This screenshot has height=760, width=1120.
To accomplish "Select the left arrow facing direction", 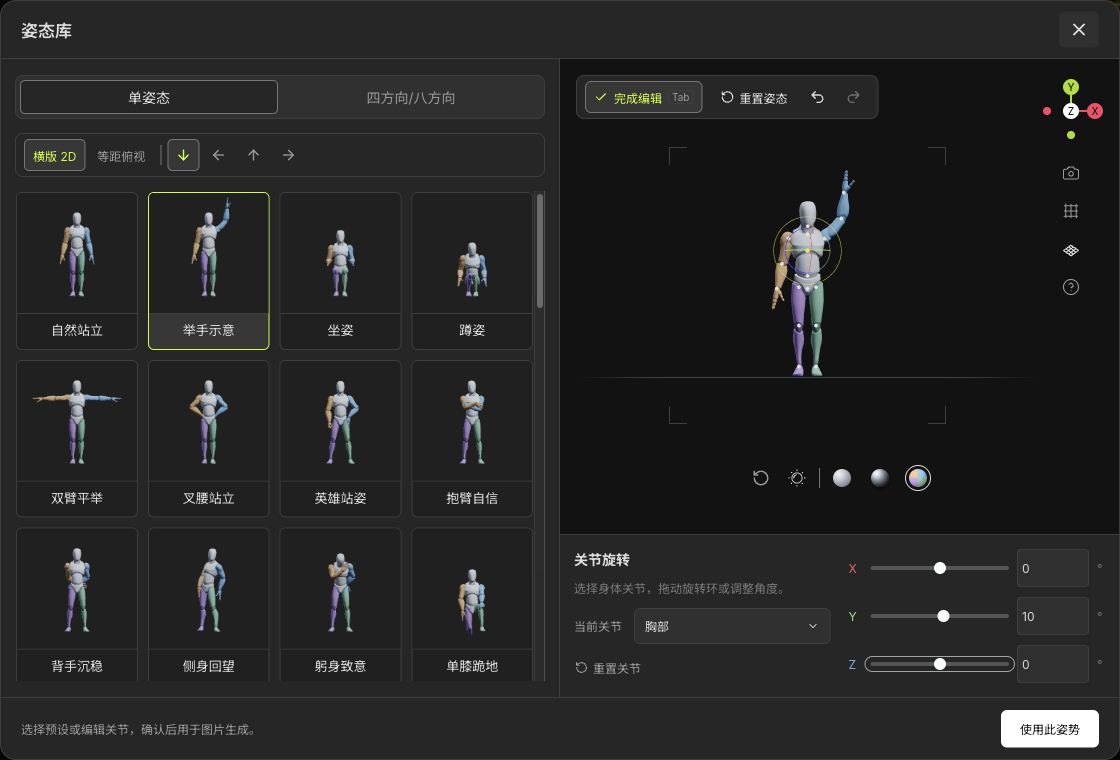I will pos(219,155).
